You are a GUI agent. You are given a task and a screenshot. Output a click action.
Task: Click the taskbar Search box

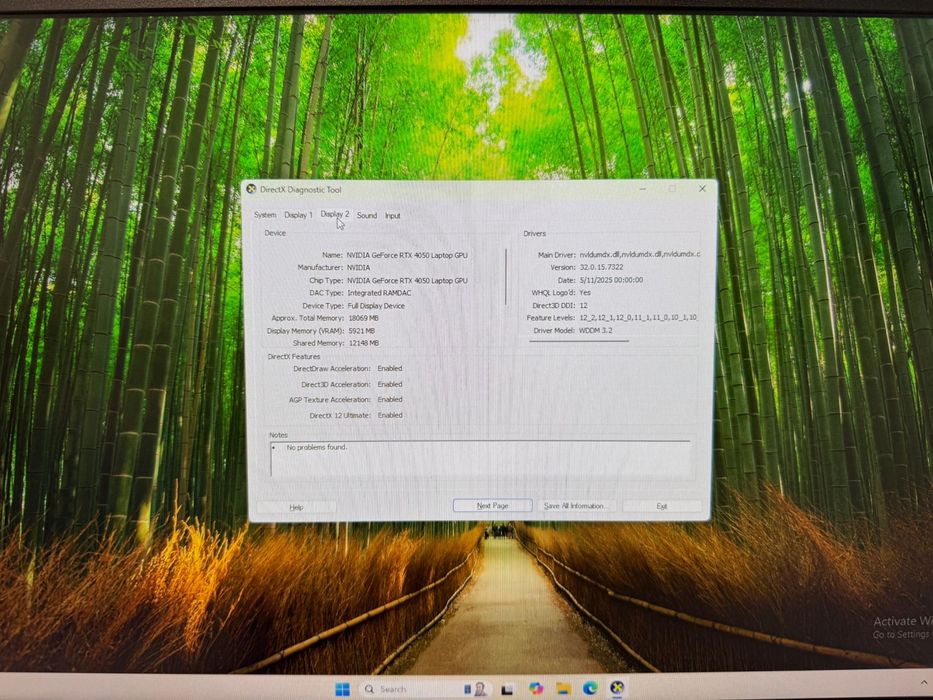(x=425, y=689)
